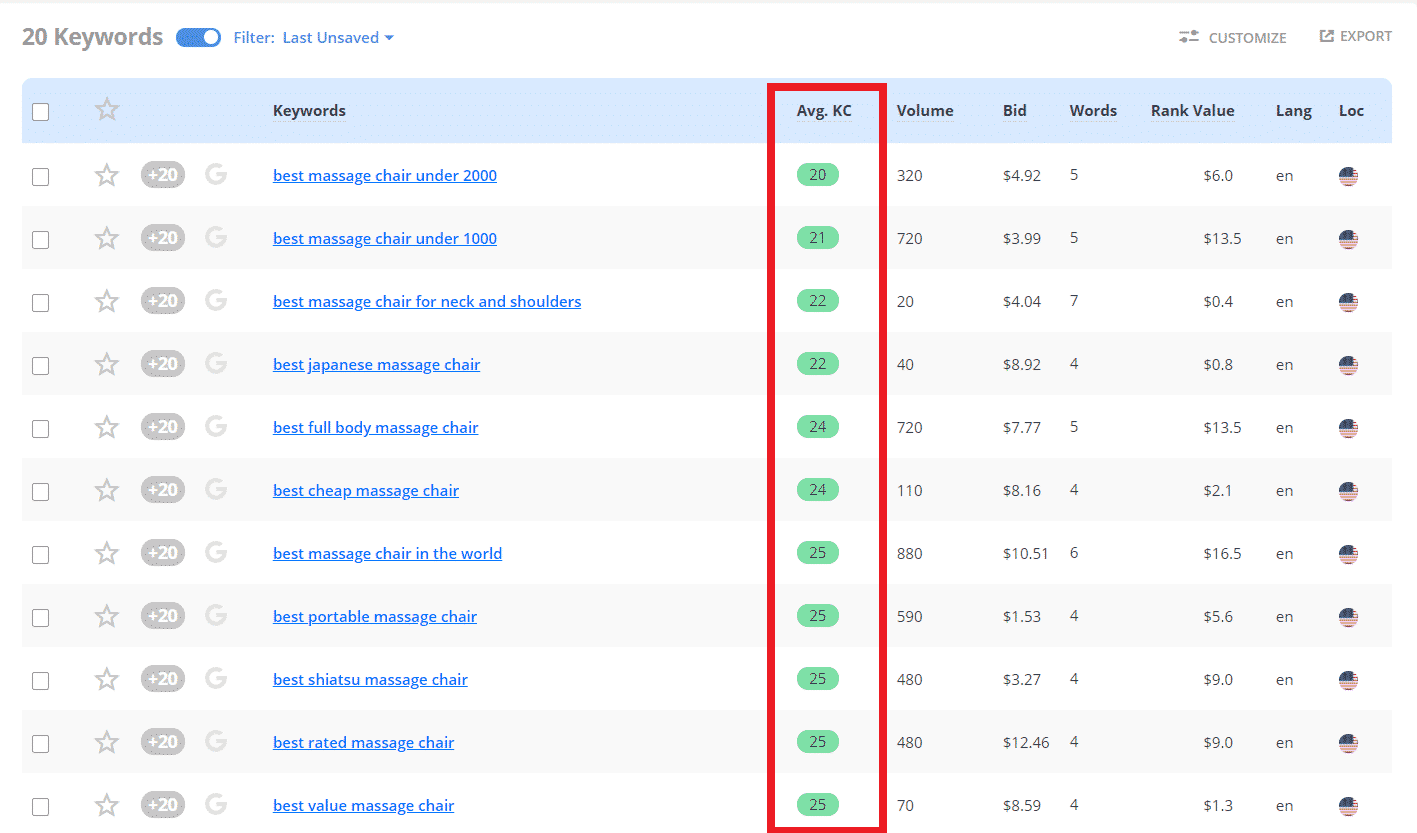
Task: Check the select-all checkbox in header
Action: [x=40, y=112]
